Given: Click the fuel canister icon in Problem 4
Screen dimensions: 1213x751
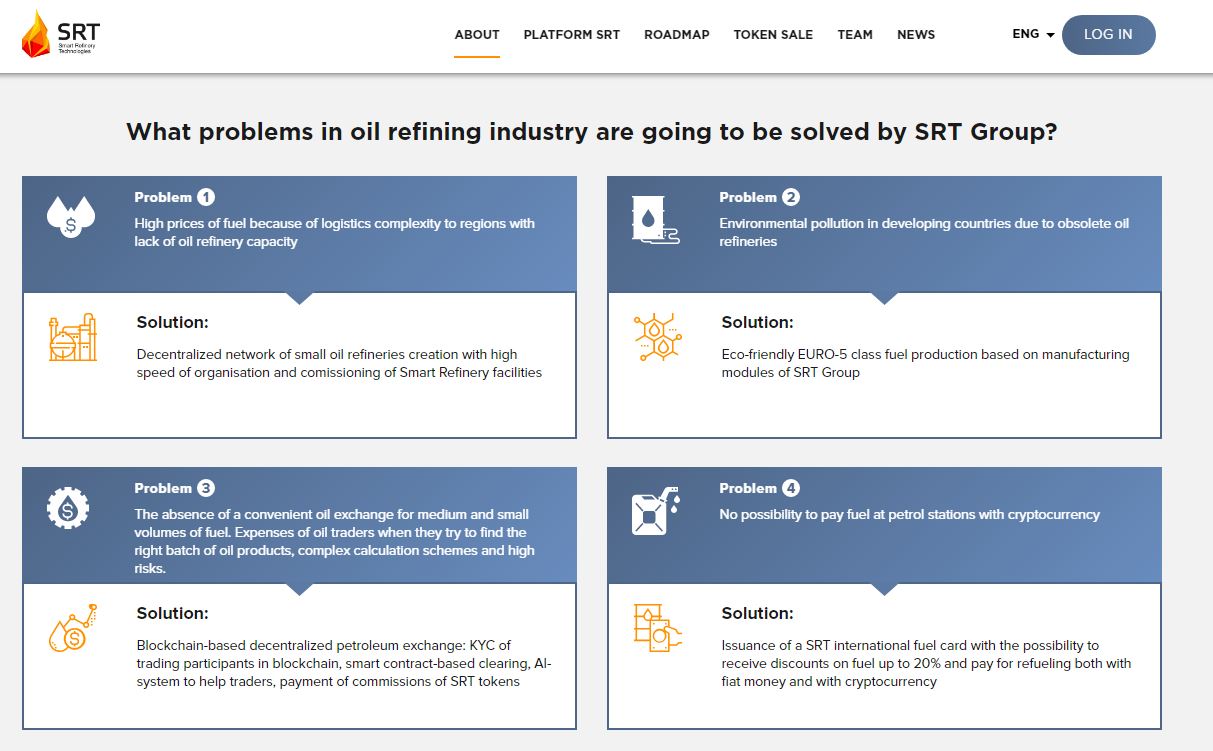Looking at the screenshot, I should pos(656,511).
